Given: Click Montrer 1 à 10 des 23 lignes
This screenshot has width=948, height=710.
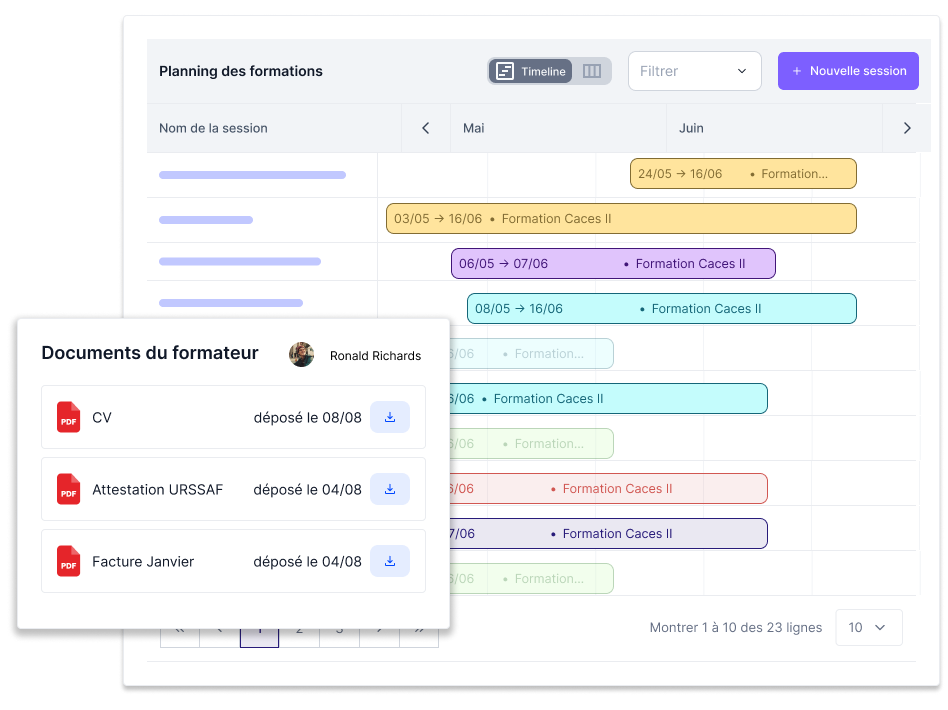Looking at the screenshot, I should coord(736,628).
